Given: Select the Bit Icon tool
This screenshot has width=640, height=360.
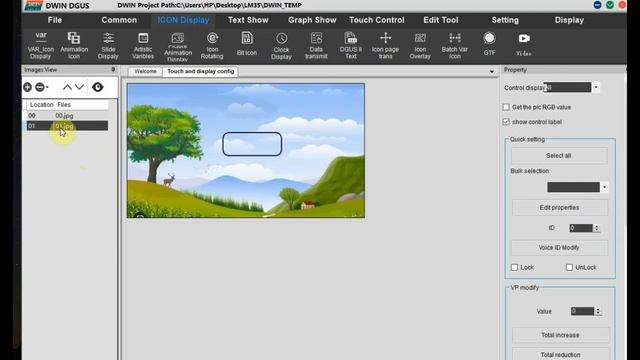Looking at the screenshot, I should (x=247, y=44).
